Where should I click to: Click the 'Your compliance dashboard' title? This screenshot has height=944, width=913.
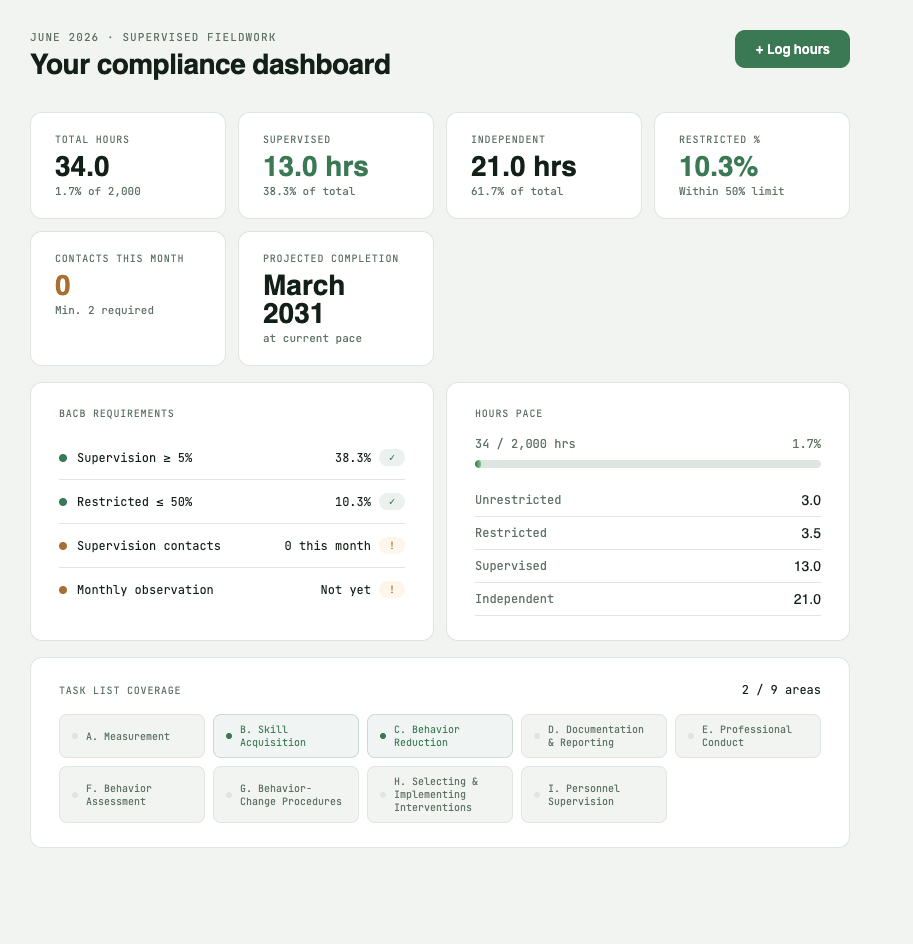[x=211, y=64]
